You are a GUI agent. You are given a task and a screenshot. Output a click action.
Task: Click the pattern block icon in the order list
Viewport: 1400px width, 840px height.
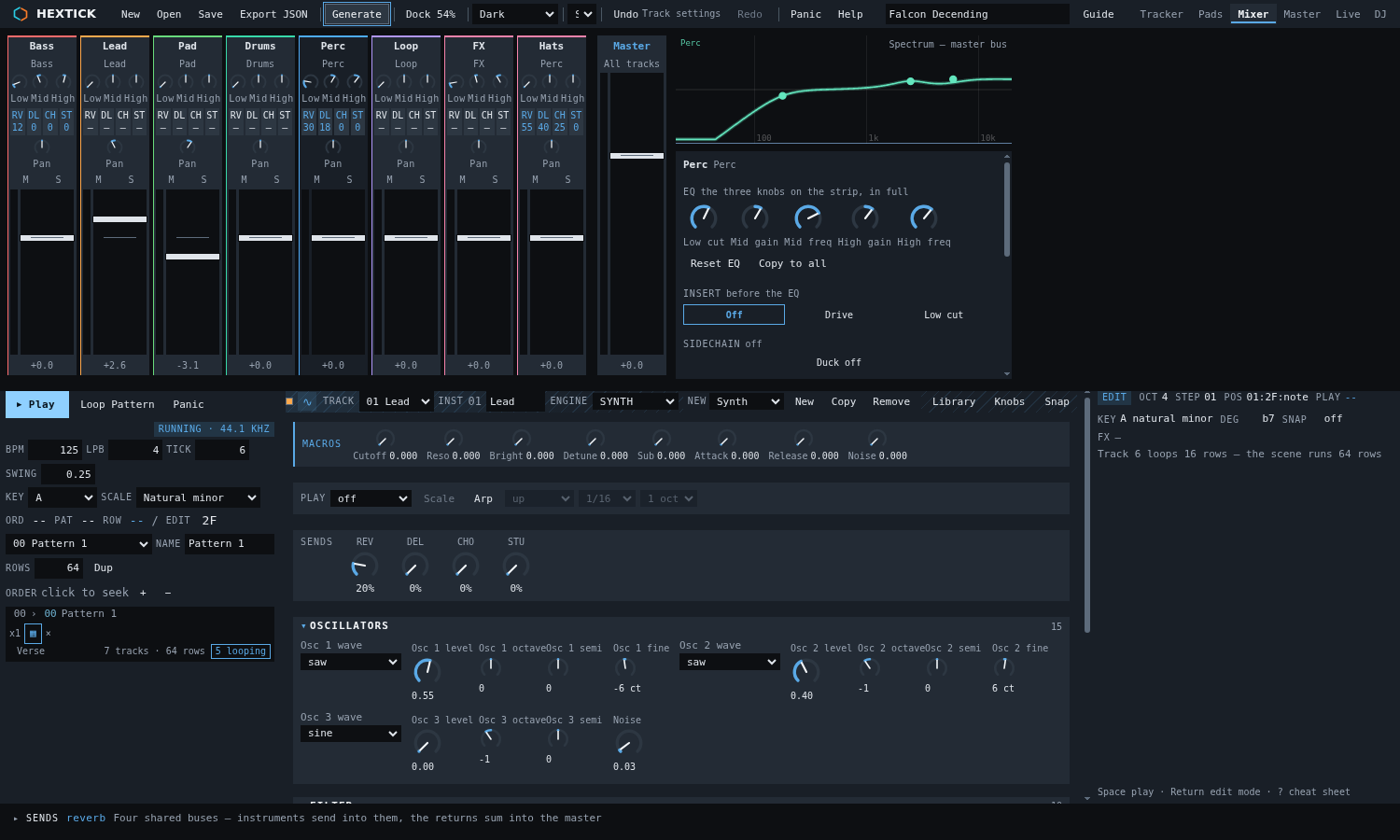pyautogui.click(x=33, y=634)
